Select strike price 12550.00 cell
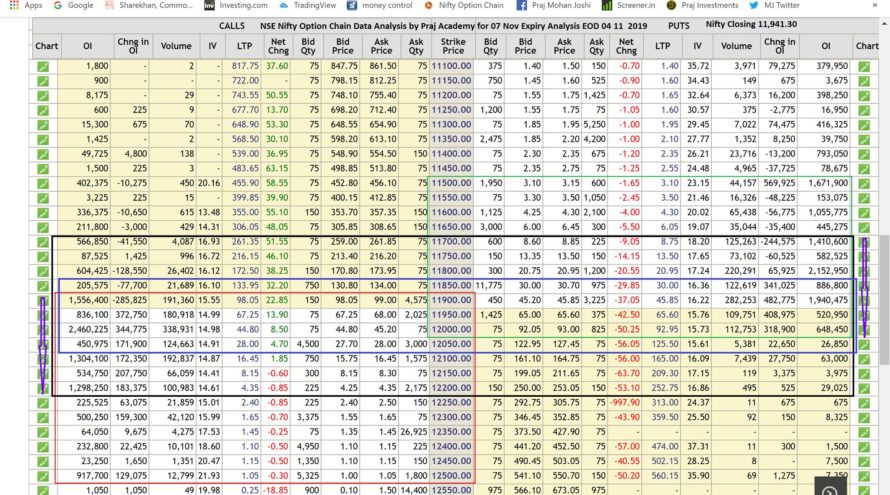The width and height of the screenshot is (890, 495). pyautogui.click(x=451, y=490)
